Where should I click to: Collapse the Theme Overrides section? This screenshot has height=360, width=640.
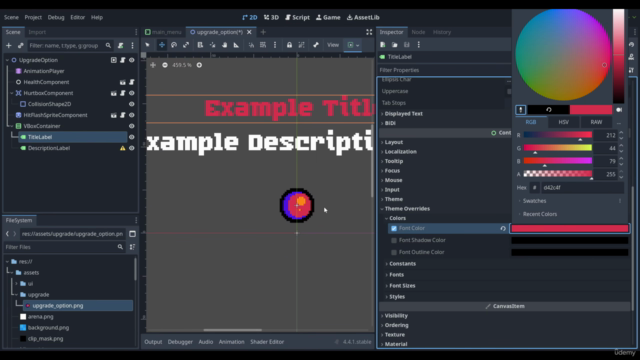(406, 209)
